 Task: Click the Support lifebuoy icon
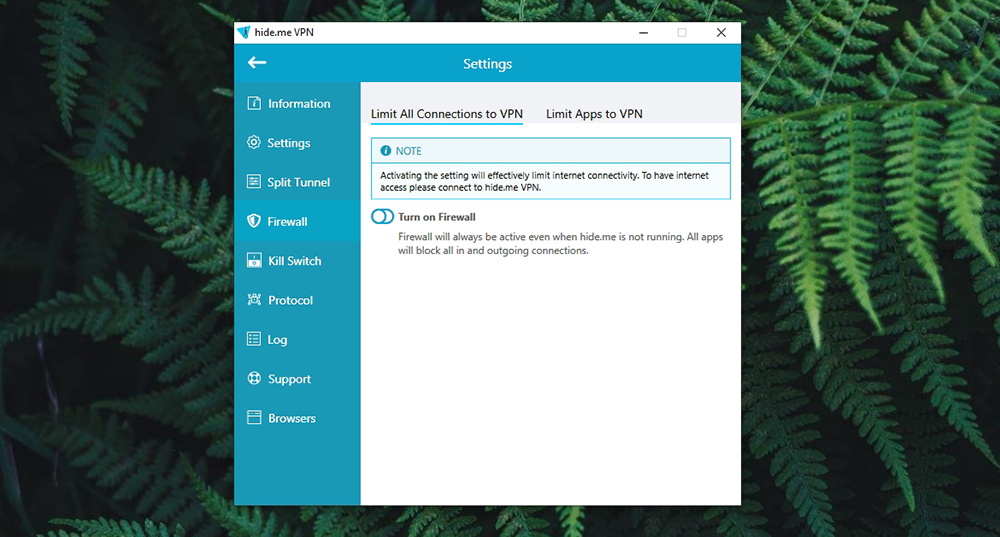point(254,378)
